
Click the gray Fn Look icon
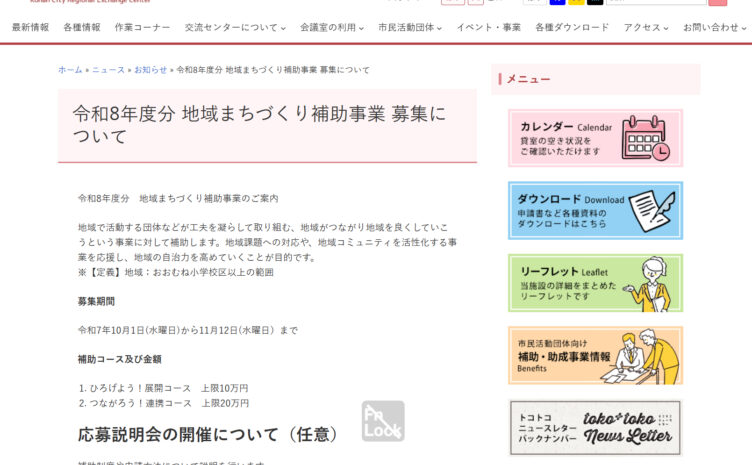point(383,421)
